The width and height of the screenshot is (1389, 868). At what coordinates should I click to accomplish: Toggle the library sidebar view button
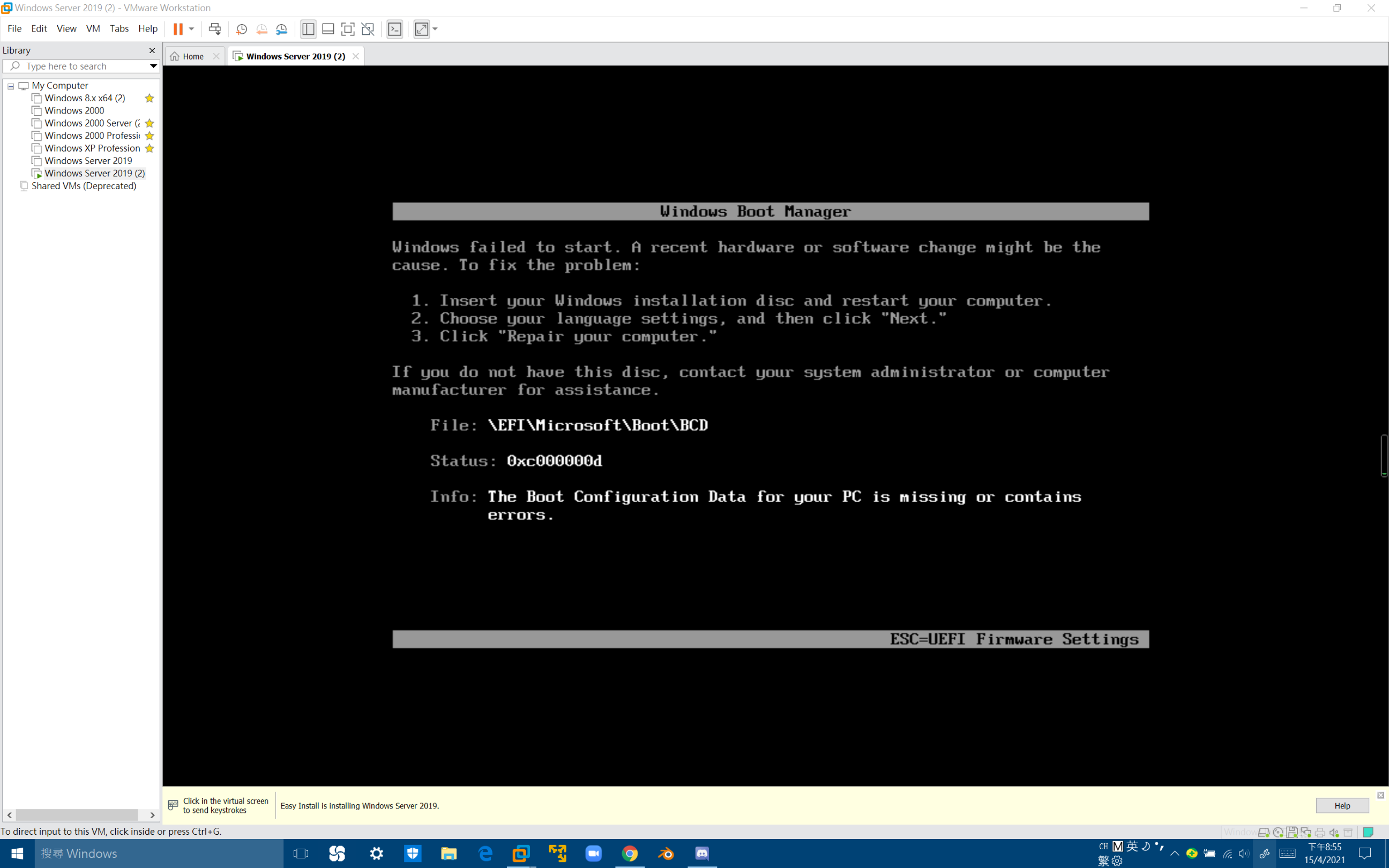point(308,29)
